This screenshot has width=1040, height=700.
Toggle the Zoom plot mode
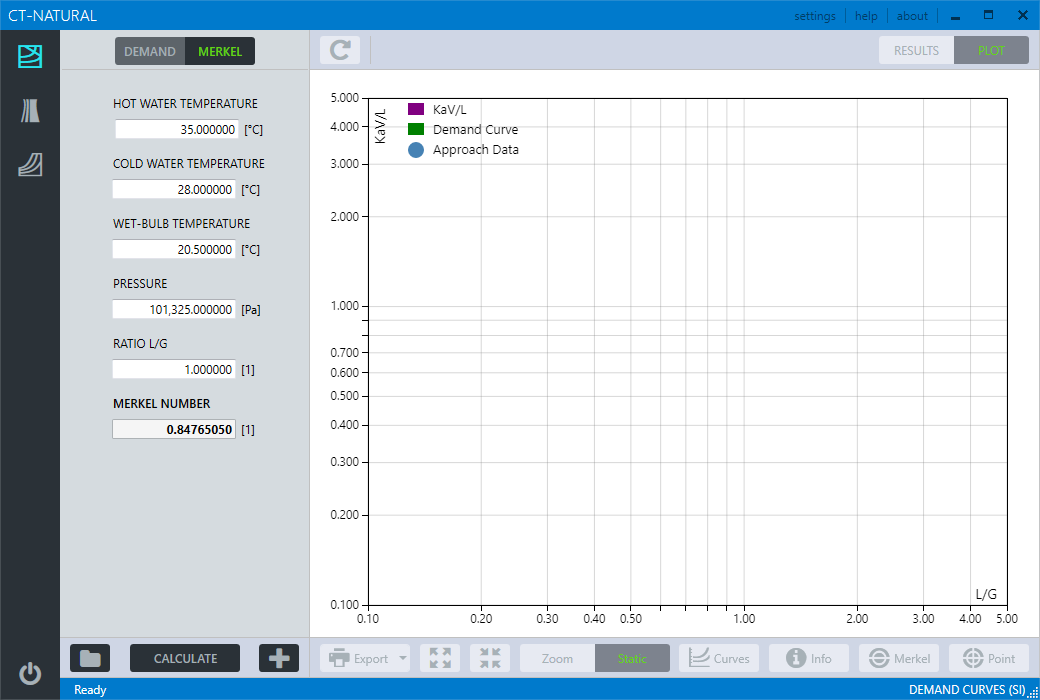(x=557, y=658)
